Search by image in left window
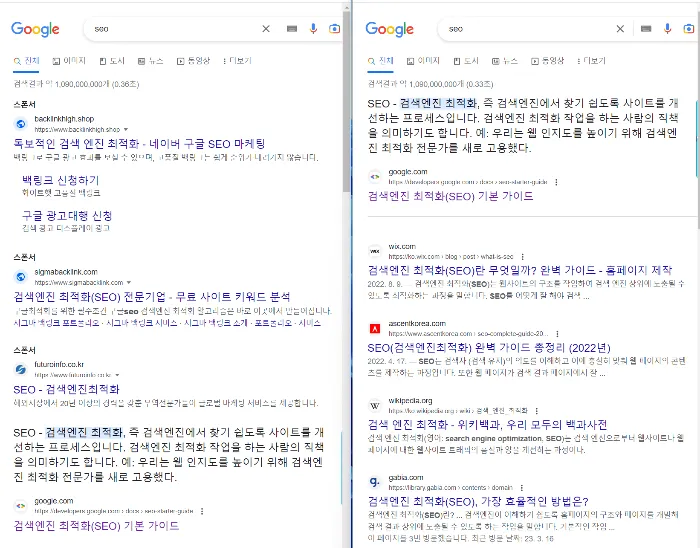The image size is (700, 548). tap(334, 29)
